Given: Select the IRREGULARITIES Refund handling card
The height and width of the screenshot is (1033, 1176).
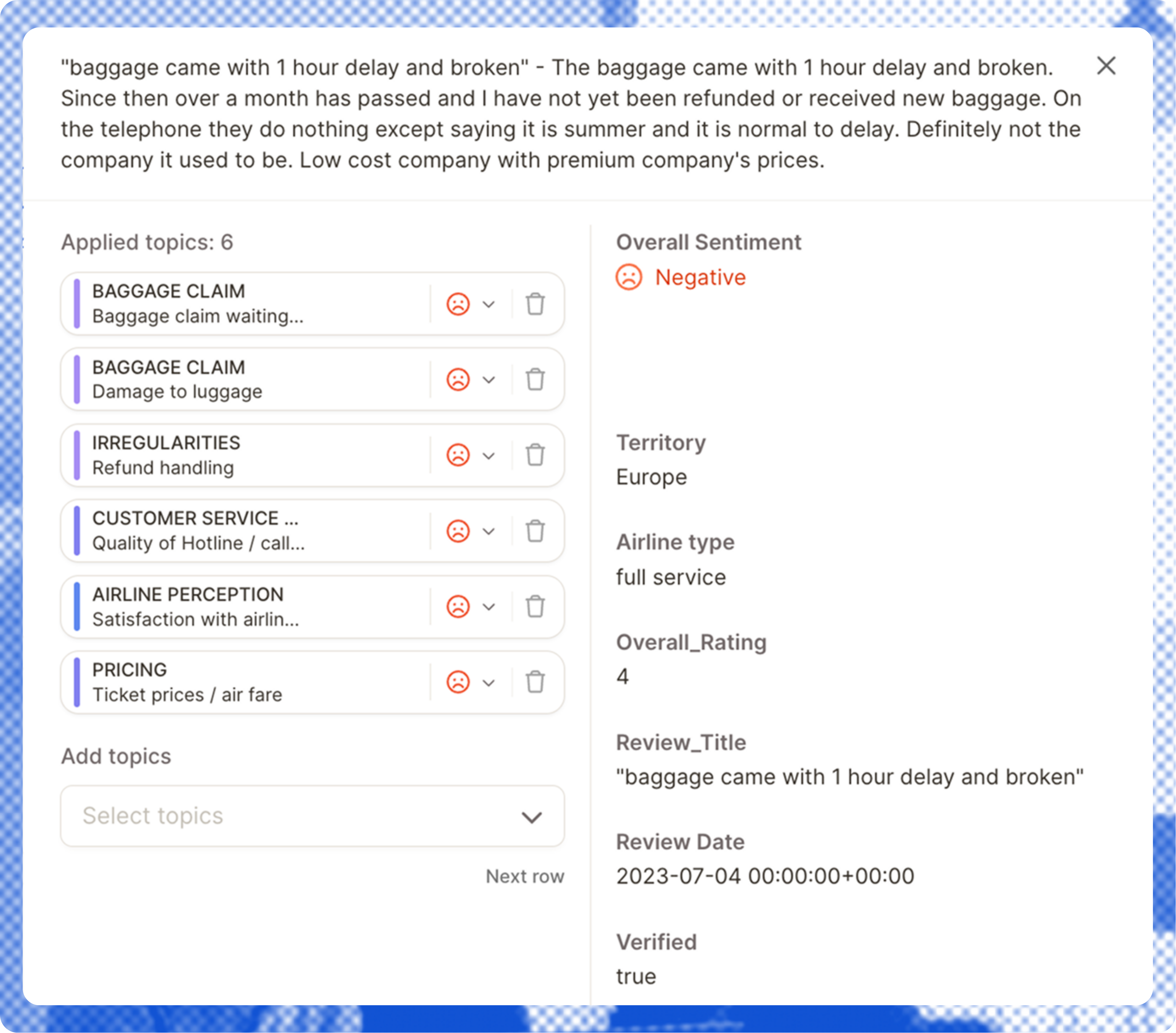Looking at the screenshot, I should click(312, 455).
